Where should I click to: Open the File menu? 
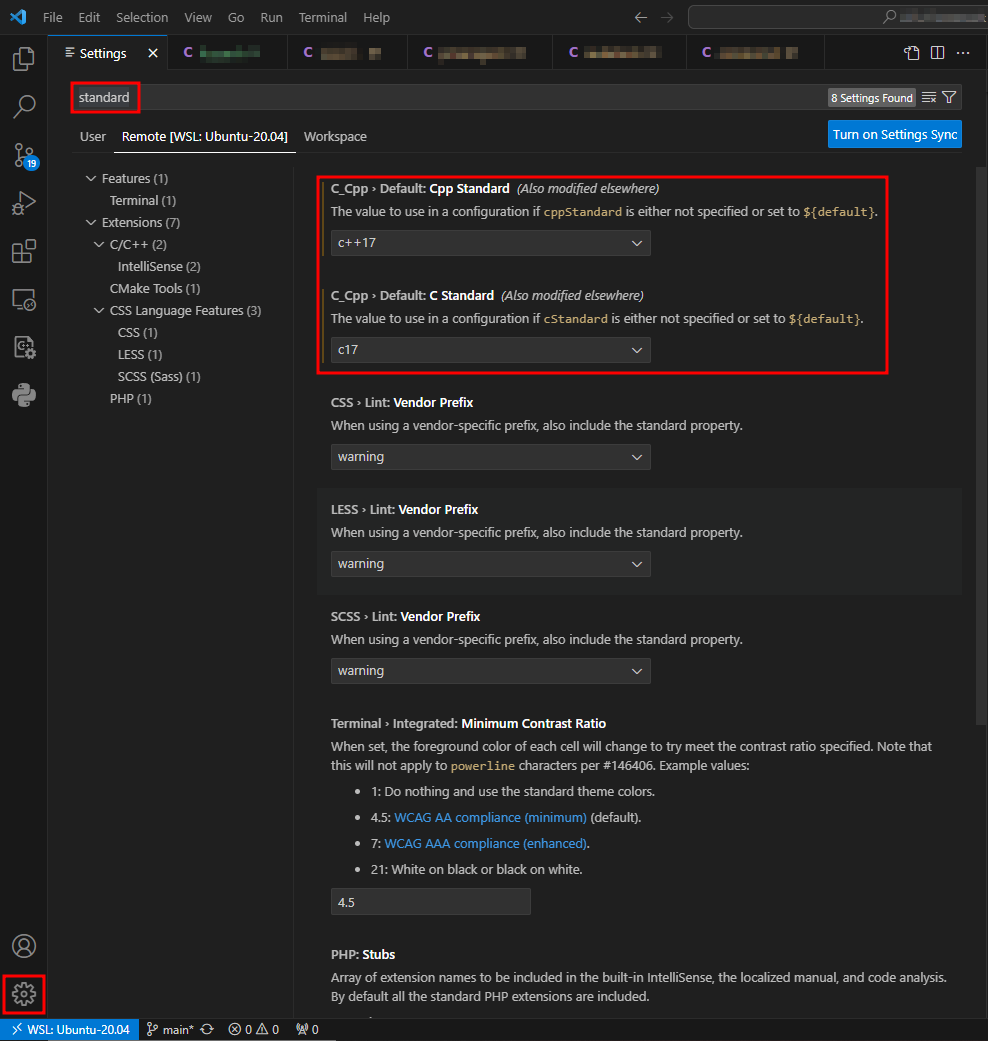[x=52, y=17]
